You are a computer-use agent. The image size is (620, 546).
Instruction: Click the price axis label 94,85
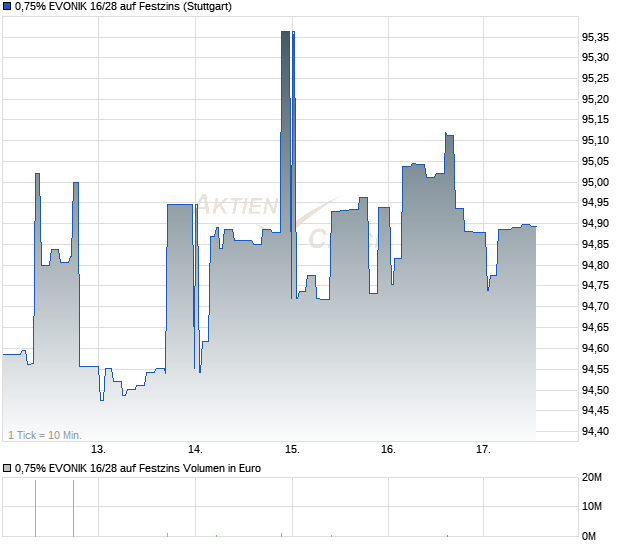click(x=595, y=244)
